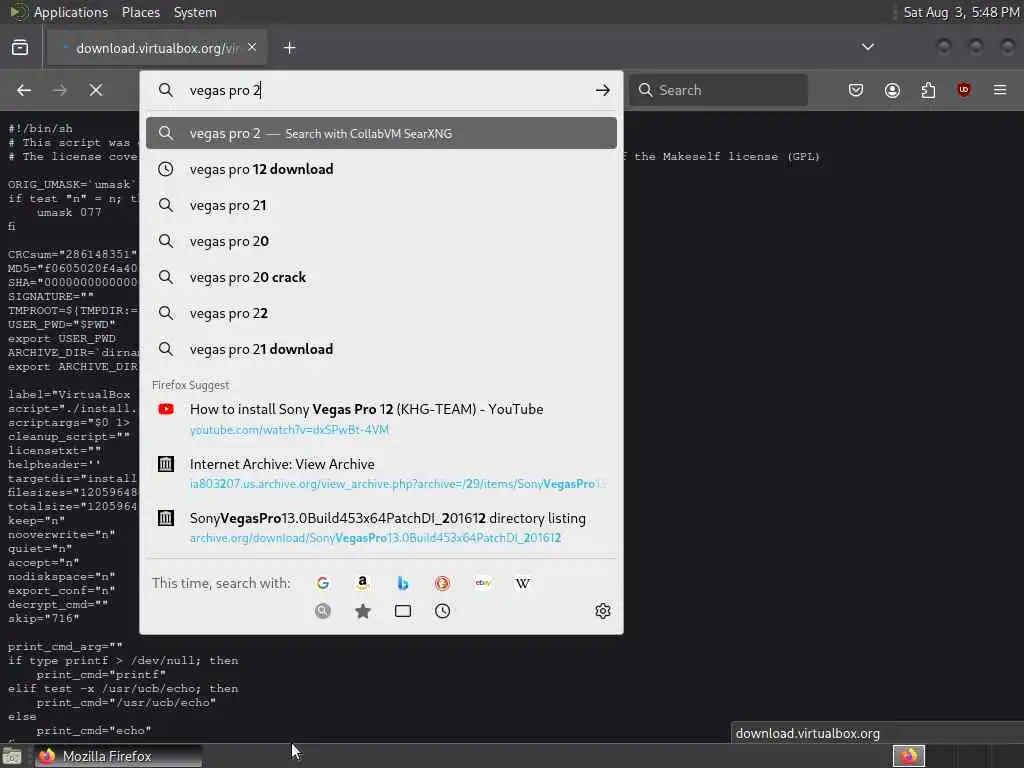Open the Firefox hamburger menu

(1000, 90)
